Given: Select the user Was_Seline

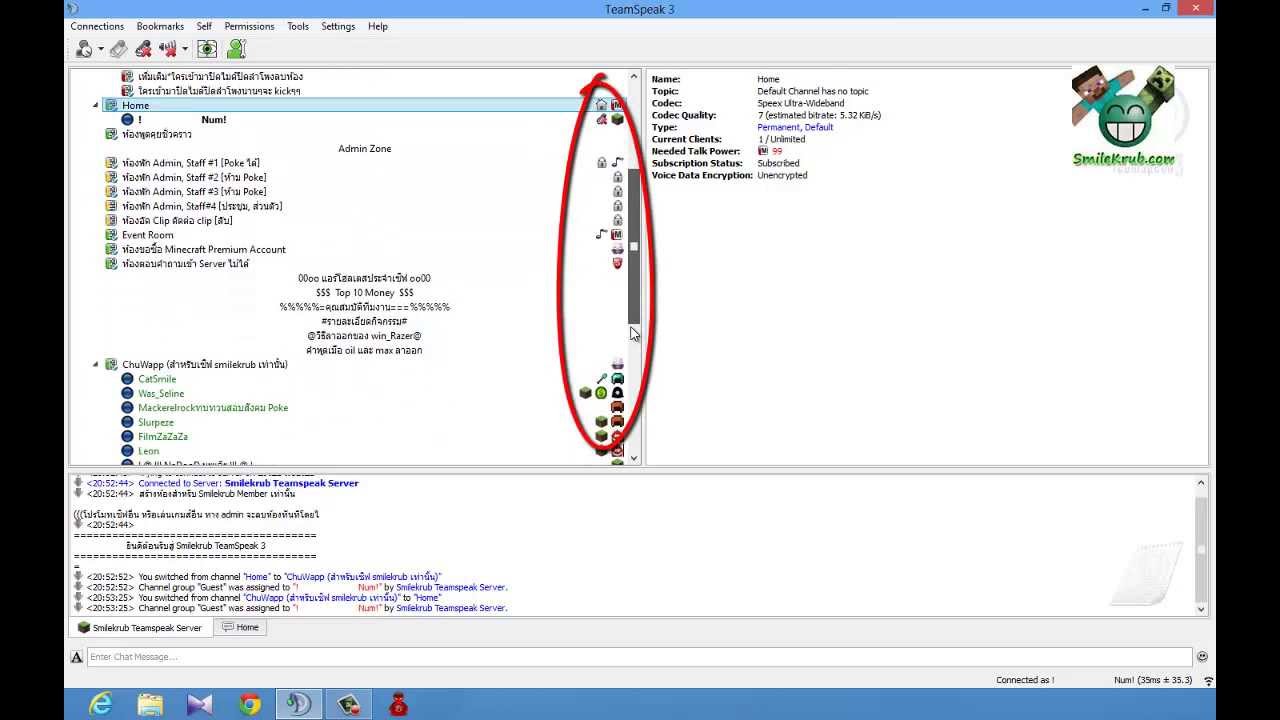Looking at the screenshot, I should tap(161, 394).
